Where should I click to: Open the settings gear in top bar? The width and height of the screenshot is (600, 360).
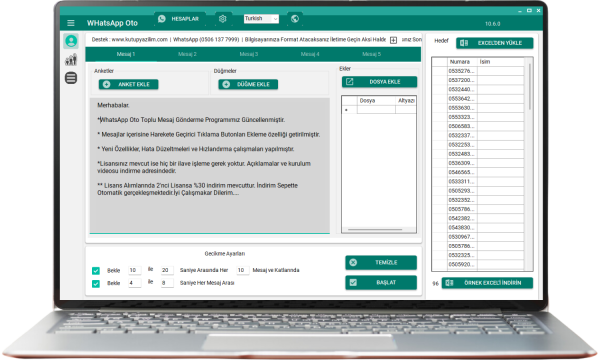point(223,19)
